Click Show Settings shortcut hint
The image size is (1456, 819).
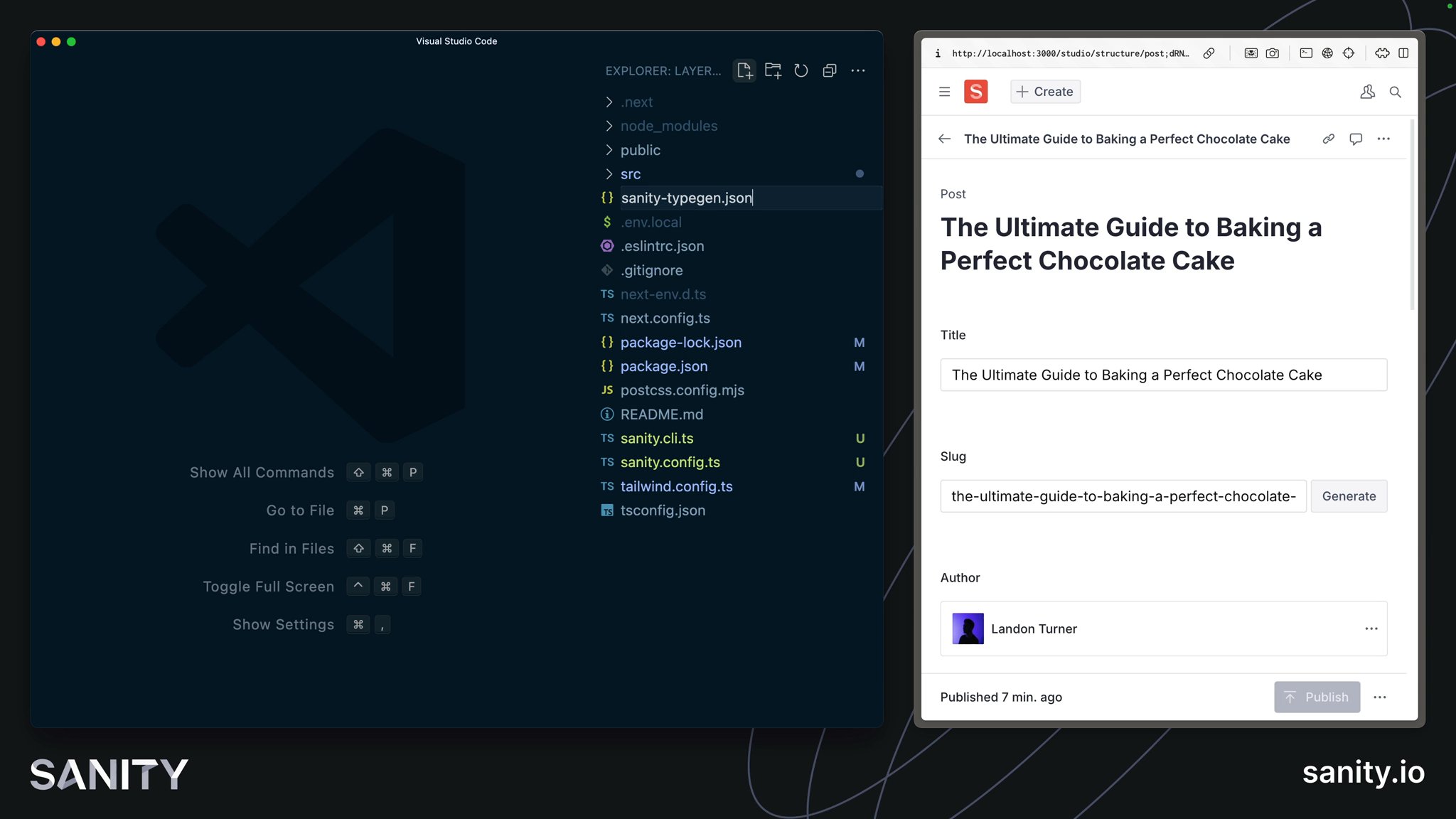point(311,625)
